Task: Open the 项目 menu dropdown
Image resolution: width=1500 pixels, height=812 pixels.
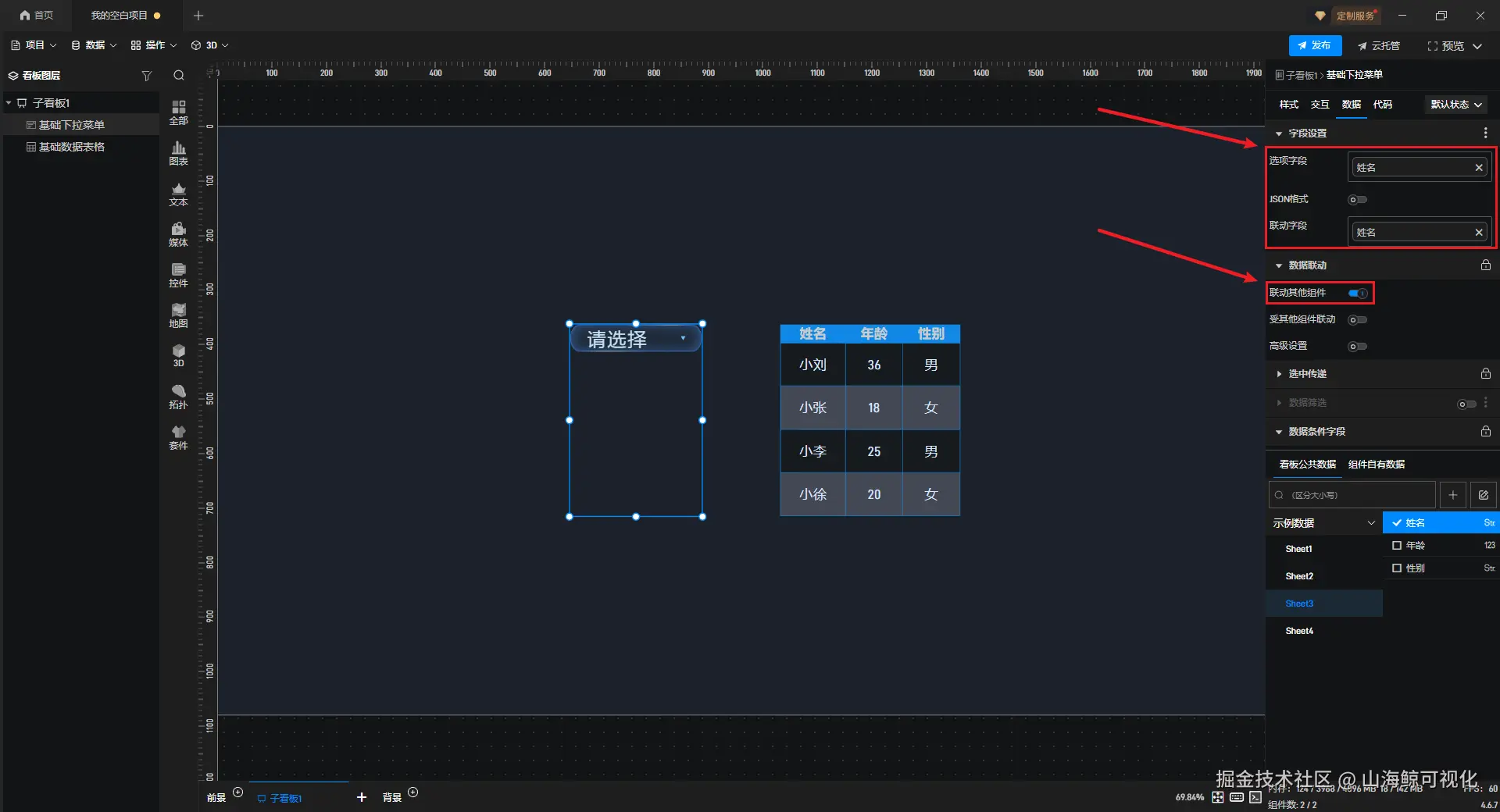Action: 34,45
